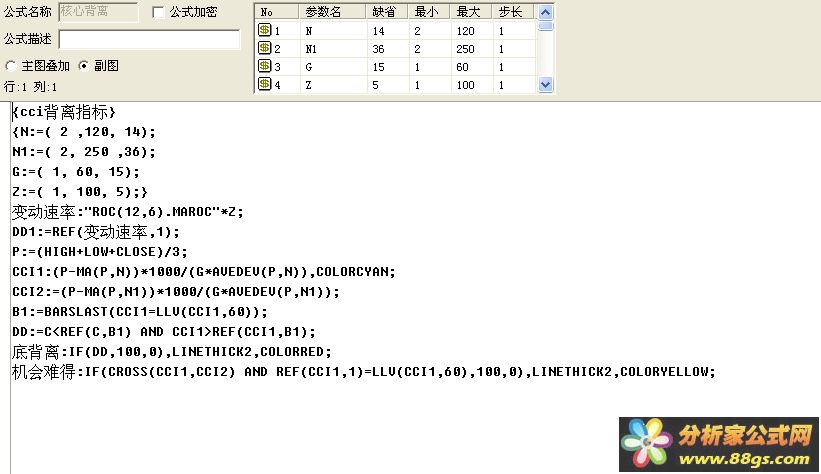Click the parameter icon in row 3
Image resolution: width=821 pixels, height=474 pixels.
point(264,66)
